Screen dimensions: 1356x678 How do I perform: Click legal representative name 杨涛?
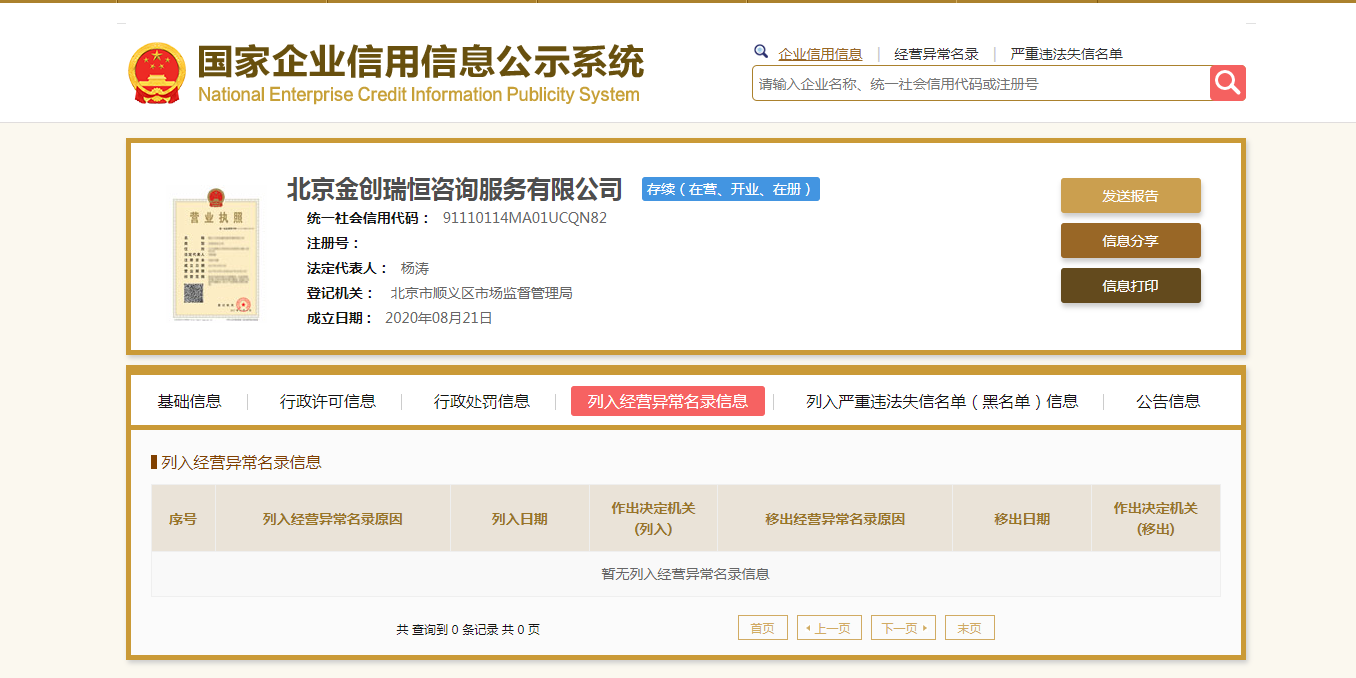(x=415, y=268)
